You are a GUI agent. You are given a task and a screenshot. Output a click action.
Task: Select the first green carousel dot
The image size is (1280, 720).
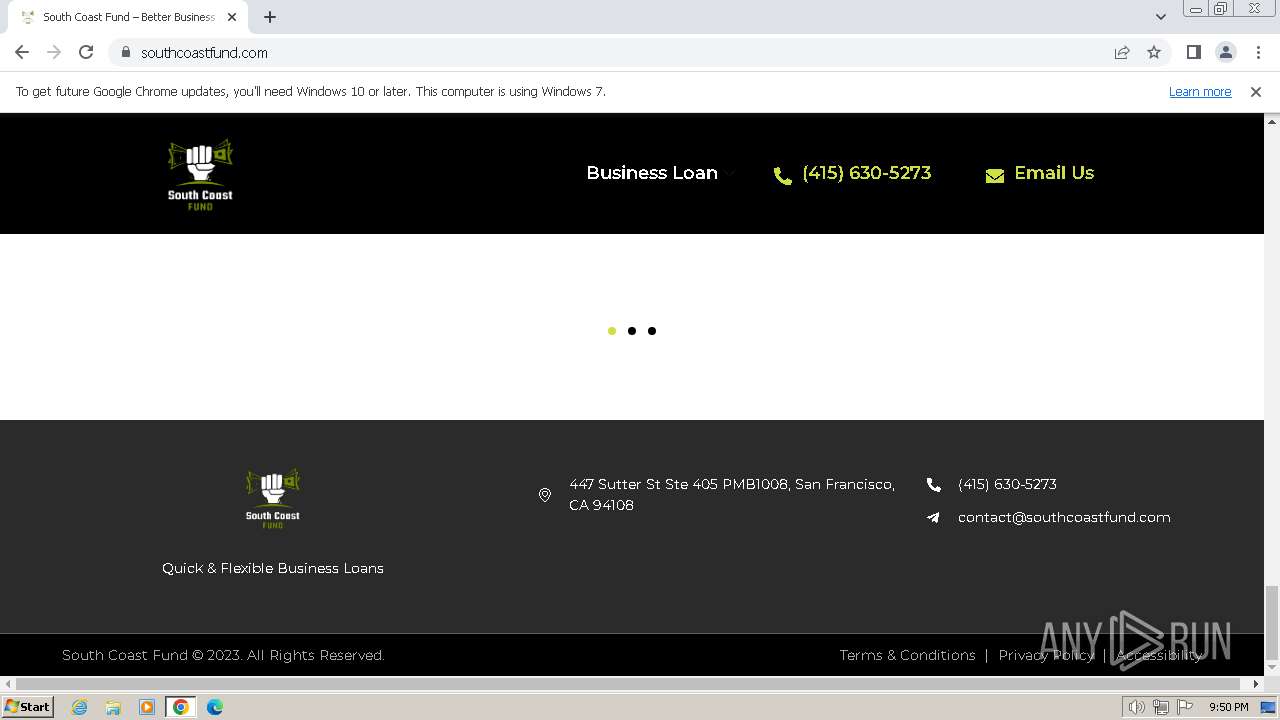tap(612, 331)
